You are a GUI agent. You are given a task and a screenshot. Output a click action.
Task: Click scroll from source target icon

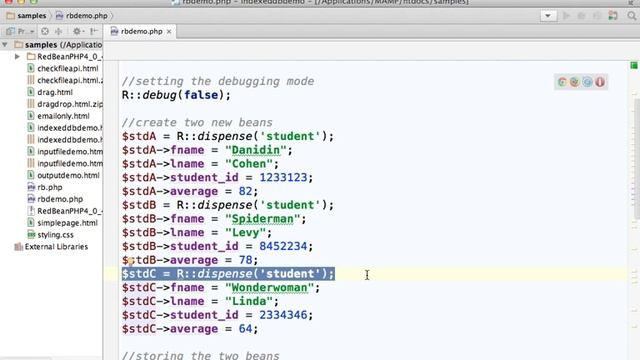[x=45, y=31]
